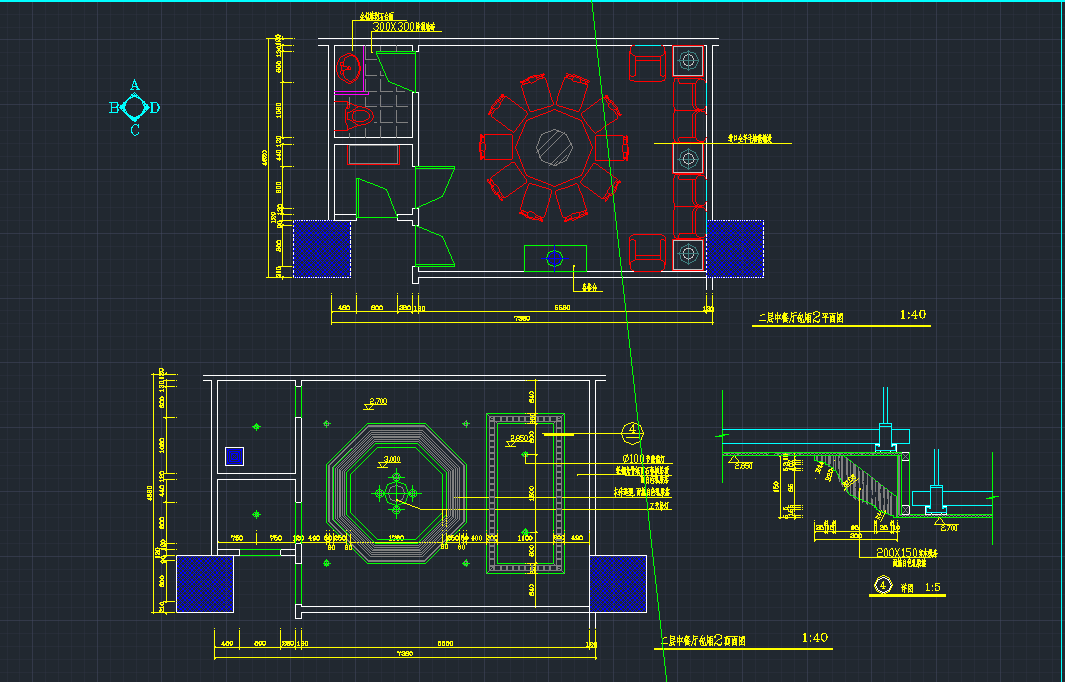The width and height of the screenshot is (1065, 682).
Task: Select the red cabinet in the entry vestibule
Action: [374, 155]
